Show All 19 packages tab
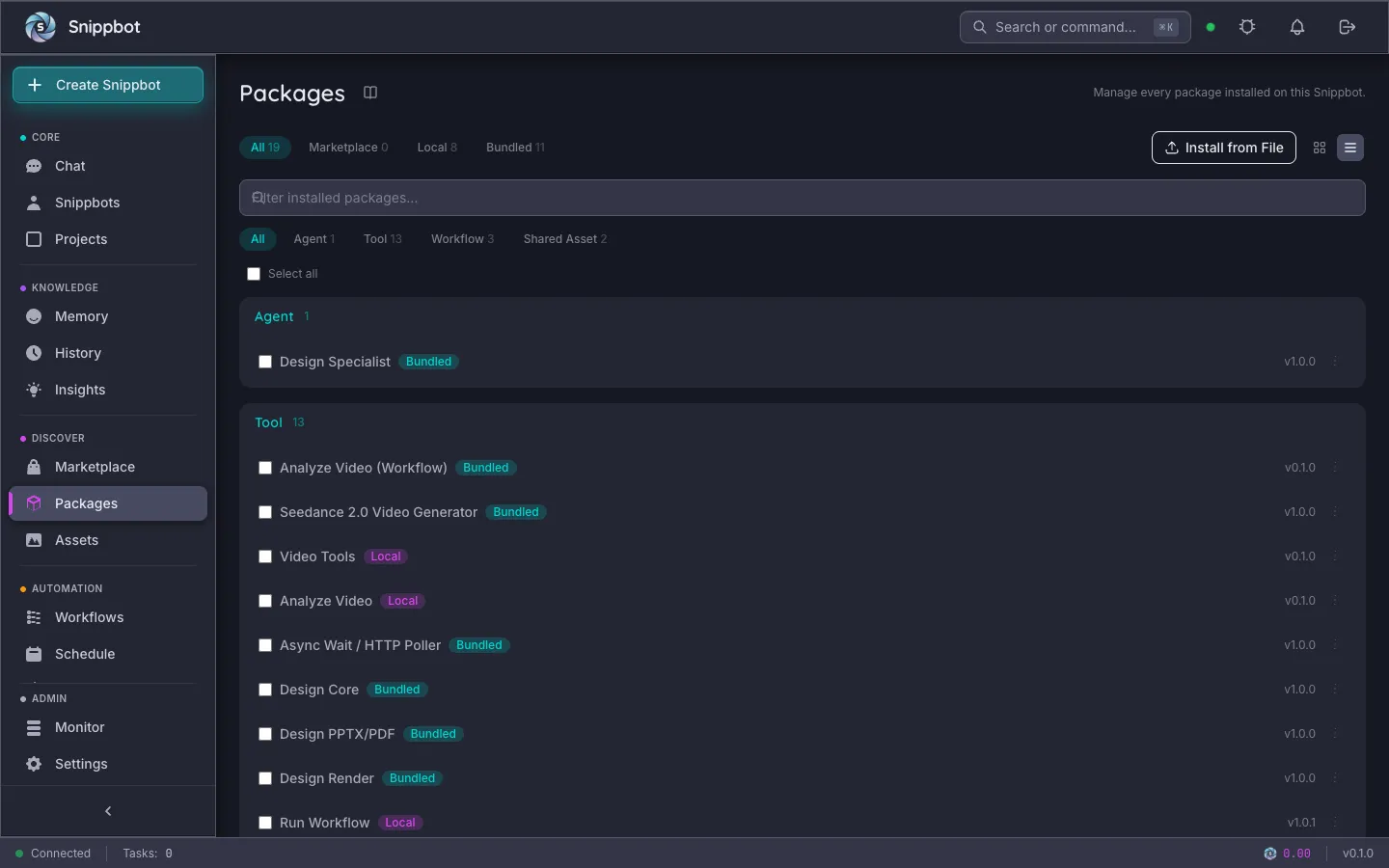The image size is (1389, 868). tap(265, 148)
